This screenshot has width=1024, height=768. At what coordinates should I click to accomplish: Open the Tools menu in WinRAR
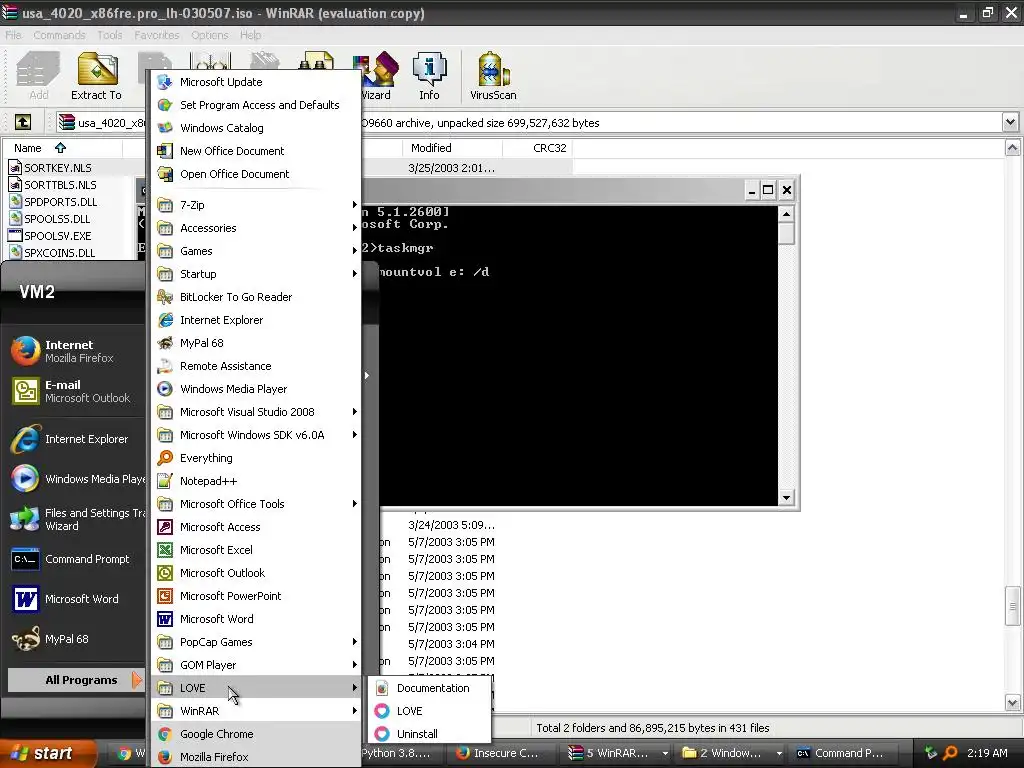110,35
